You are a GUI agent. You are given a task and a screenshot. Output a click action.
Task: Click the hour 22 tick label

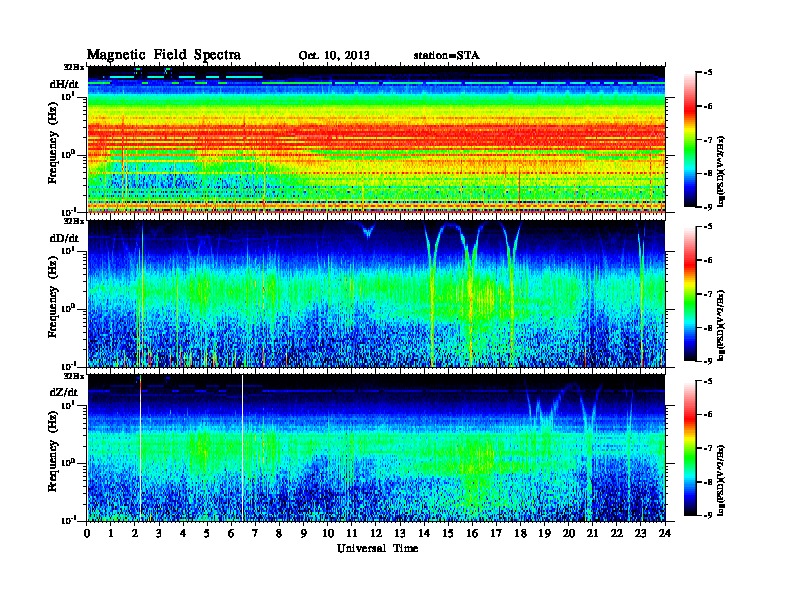617,533
